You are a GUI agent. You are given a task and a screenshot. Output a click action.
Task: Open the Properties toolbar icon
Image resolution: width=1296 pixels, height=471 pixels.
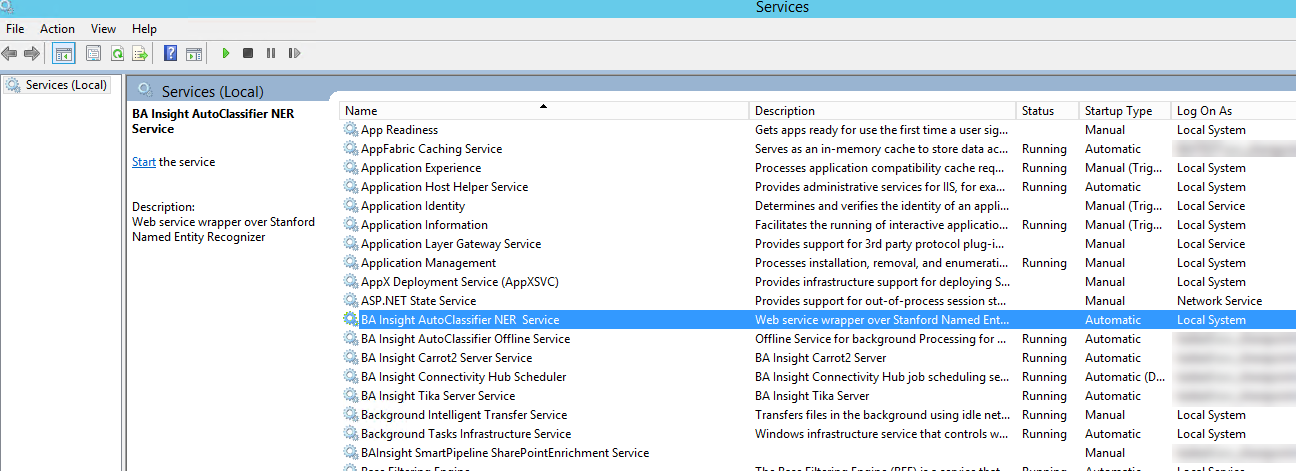[94, 53]
